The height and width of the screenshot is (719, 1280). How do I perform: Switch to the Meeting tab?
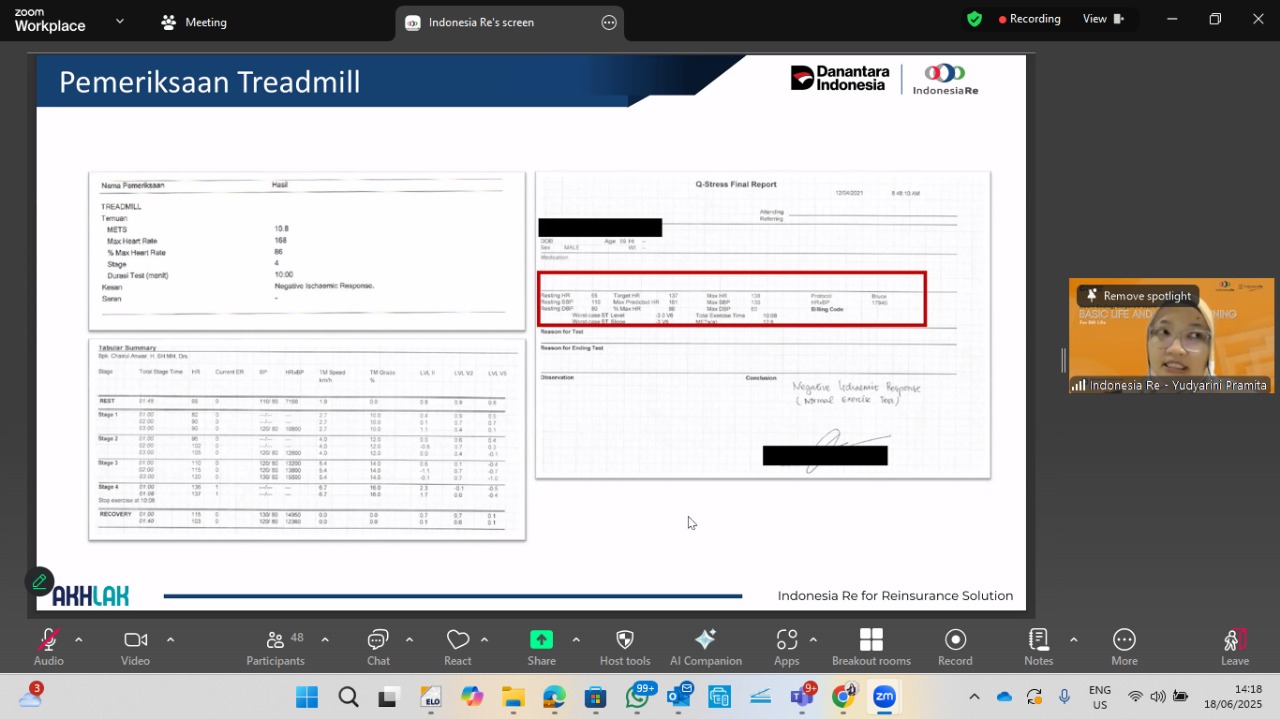195,22
